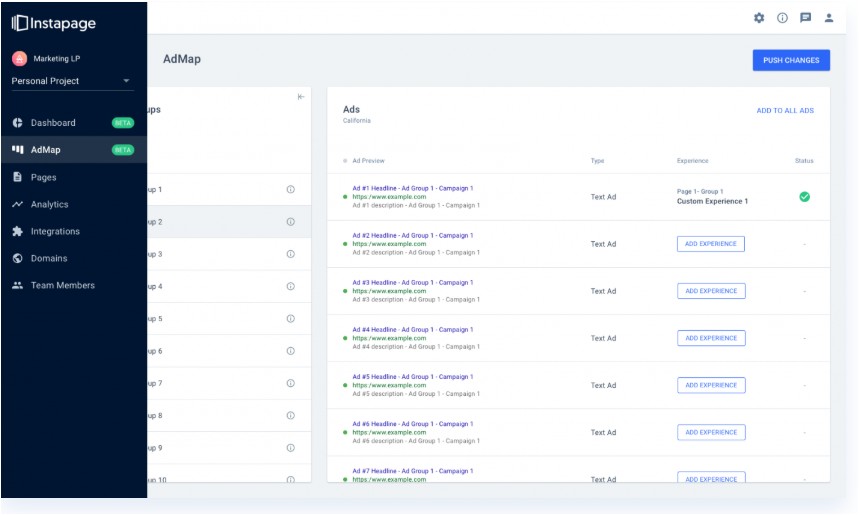Click the Pages document icon
The height and width of the screenshot is (515, 859).
[18, 177]
